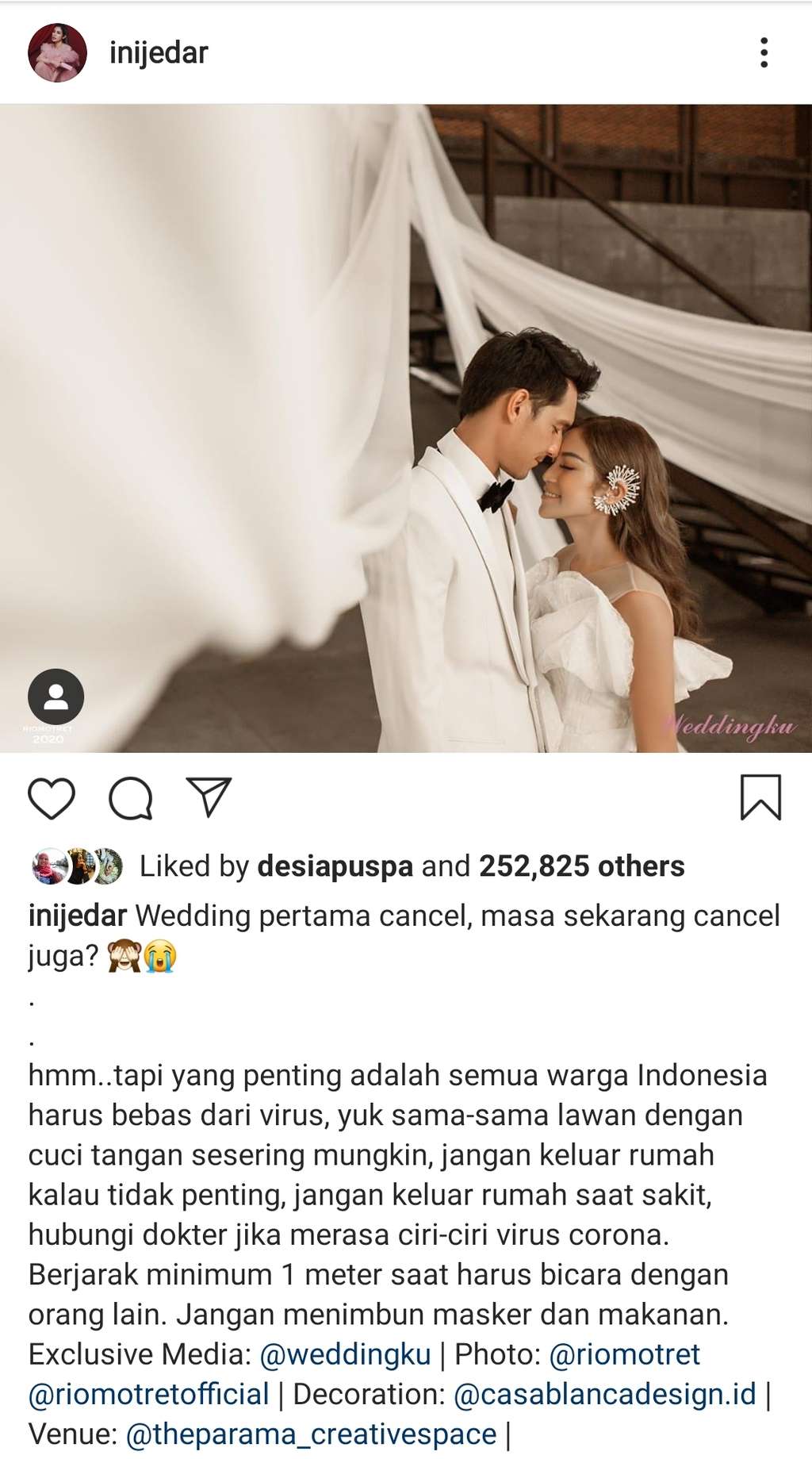View the 252,825 others likes list
The width and height of the screenshot is (812, 1459).
coord(582,866)
